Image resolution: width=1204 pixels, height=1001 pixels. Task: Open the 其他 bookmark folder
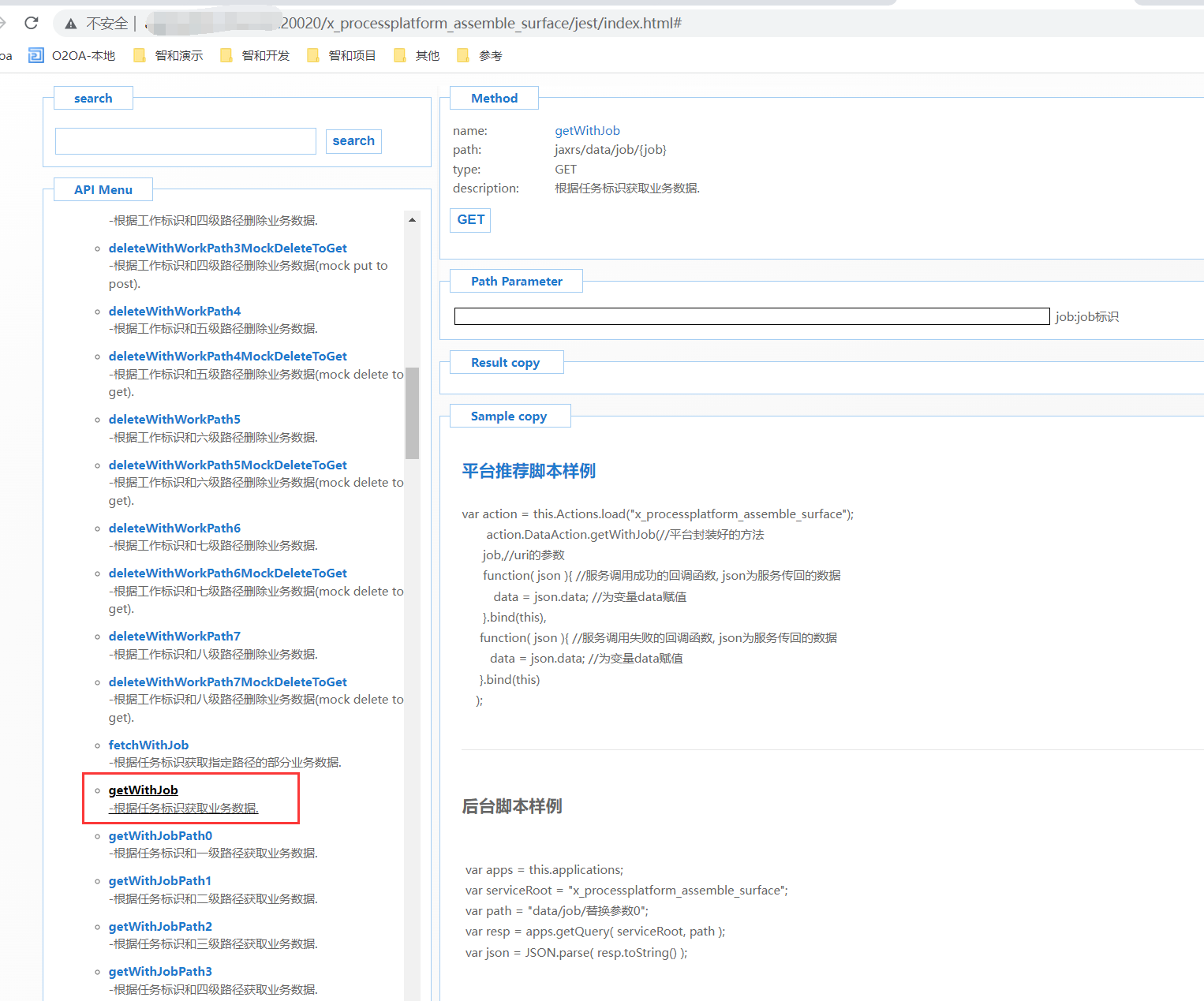[x=417, y=55]
